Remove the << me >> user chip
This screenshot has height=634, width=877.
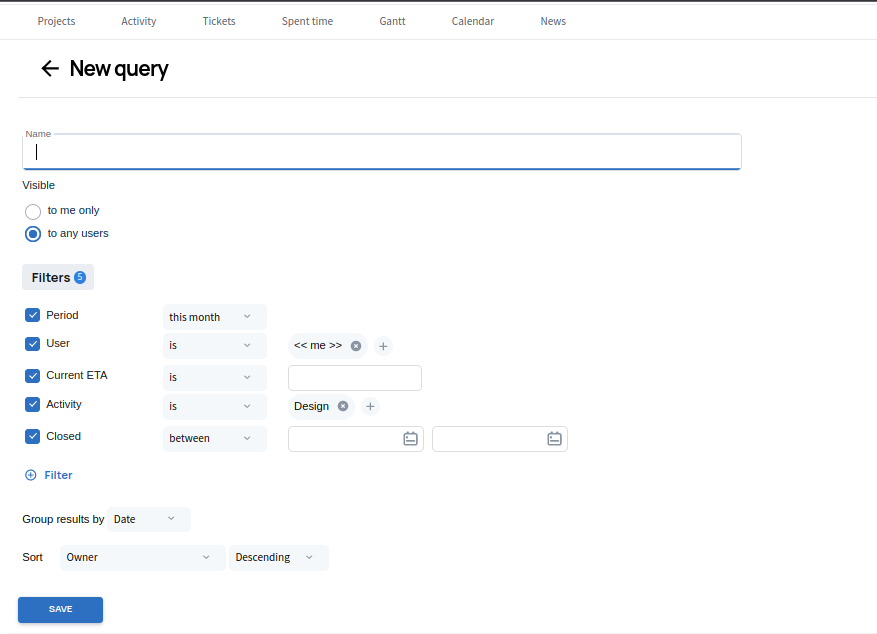pos(356,346)
